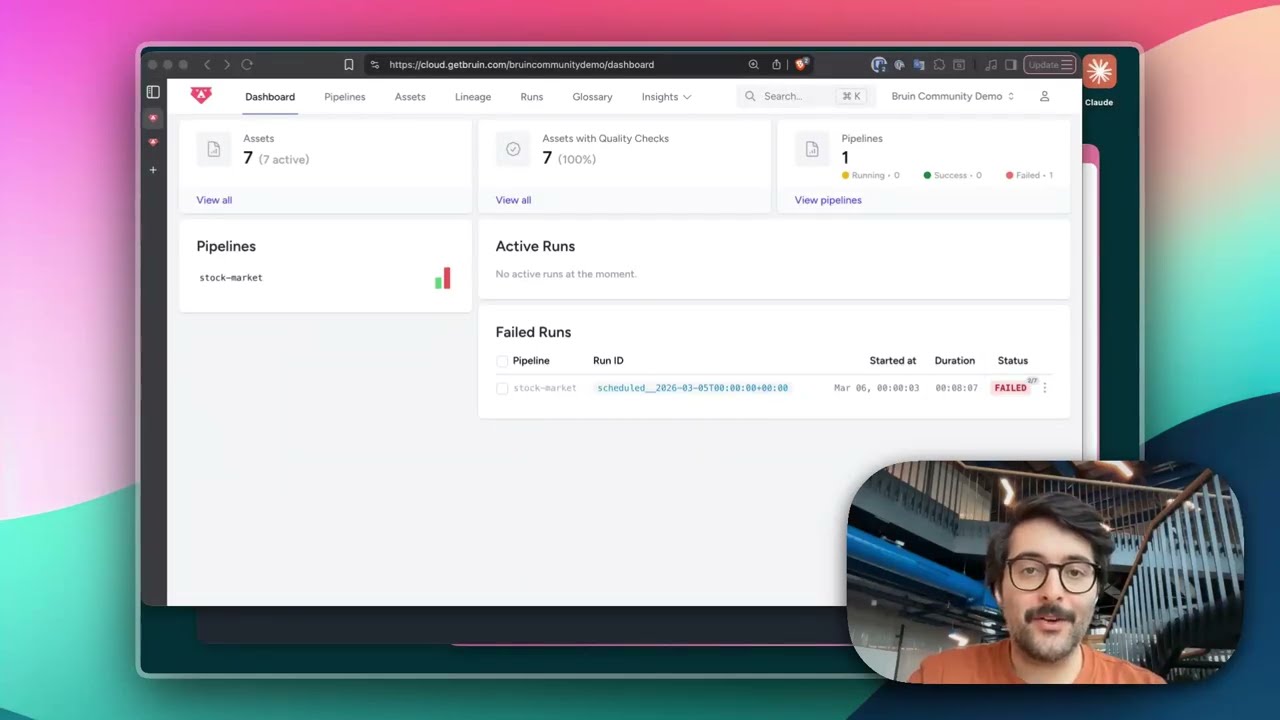Click the Running status count
The image size is (1280, 720).
870,175
